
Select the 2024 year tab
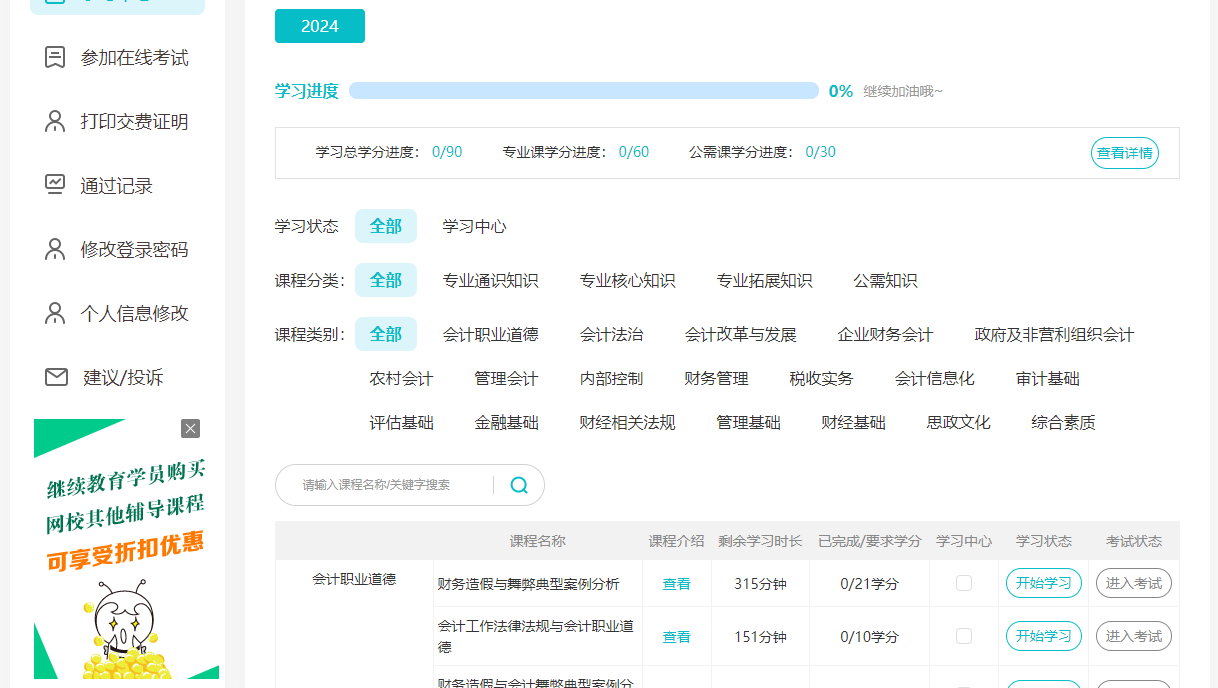[x=320, y=26]
